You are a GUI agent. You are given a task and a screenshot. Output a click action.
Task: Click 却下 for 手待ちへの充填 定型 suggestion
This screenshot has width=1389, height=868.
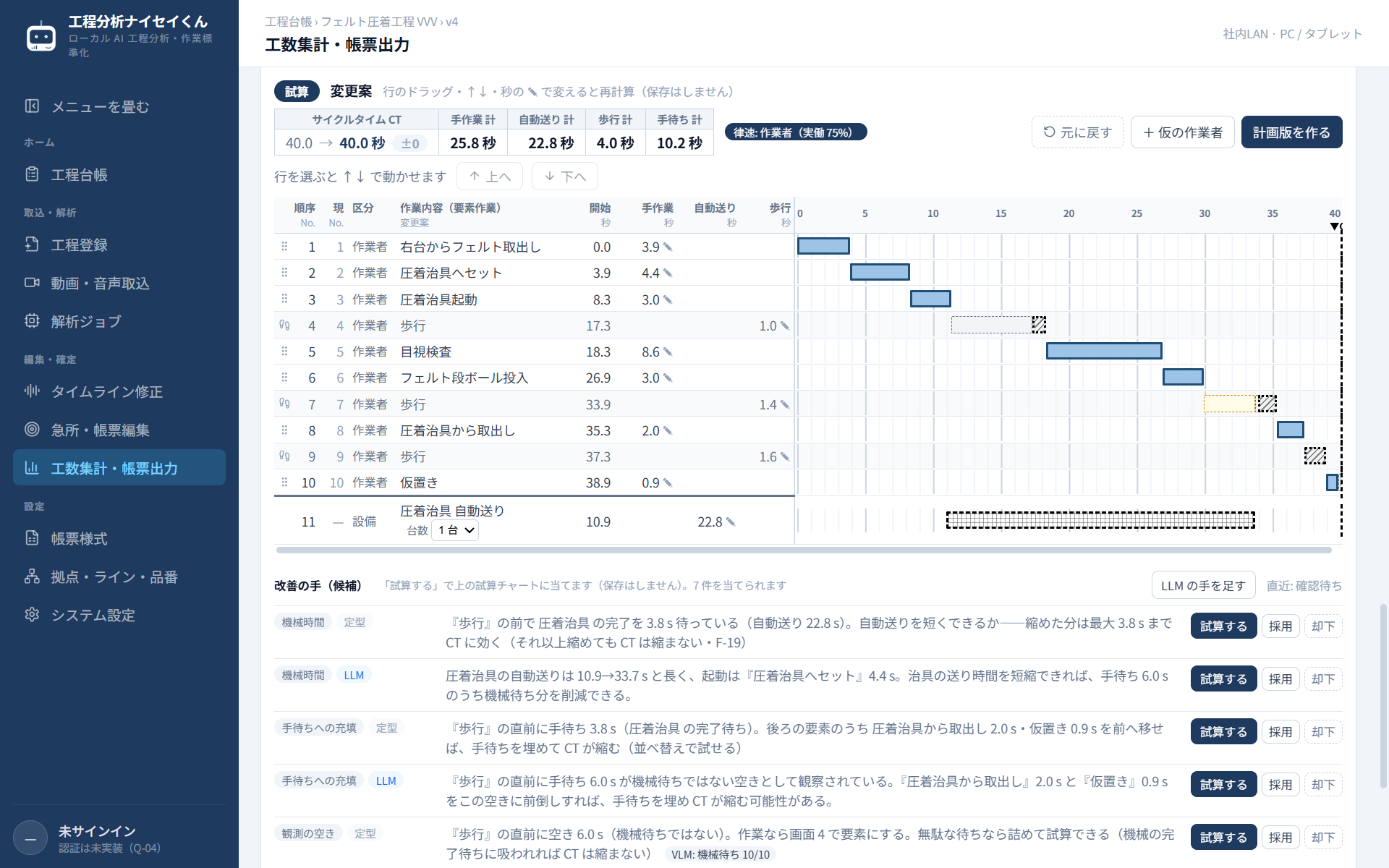[1323, 731]
